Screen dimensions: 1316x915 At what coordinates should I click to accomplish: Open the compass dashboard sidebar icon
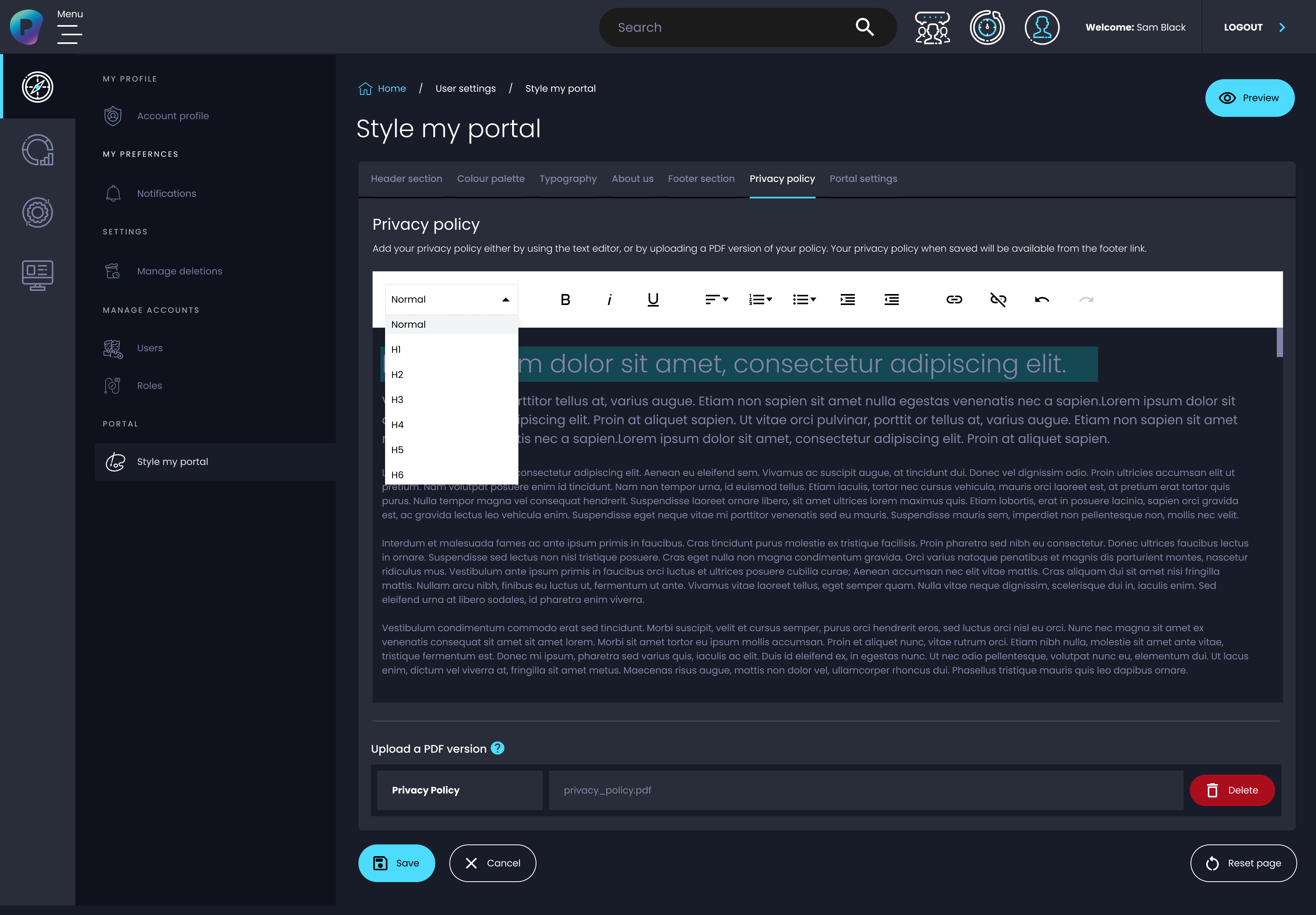[38, 87]
